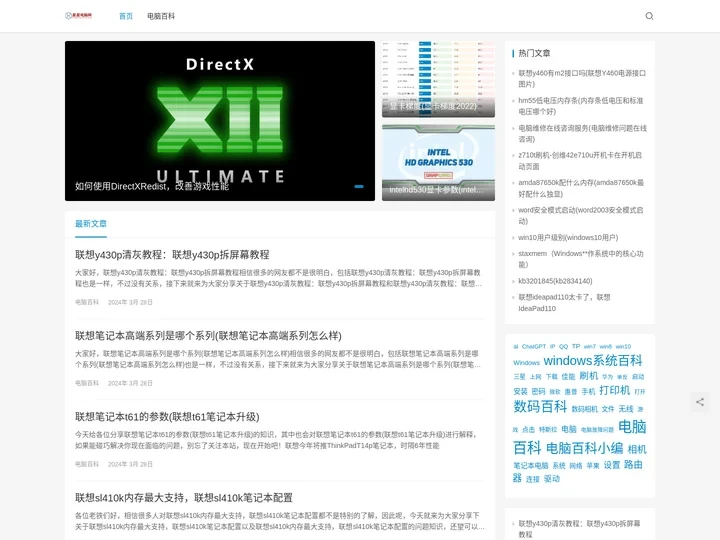Click the 相机 tag
The height and width of the screenshot is (540, 720).
point(637,450)
